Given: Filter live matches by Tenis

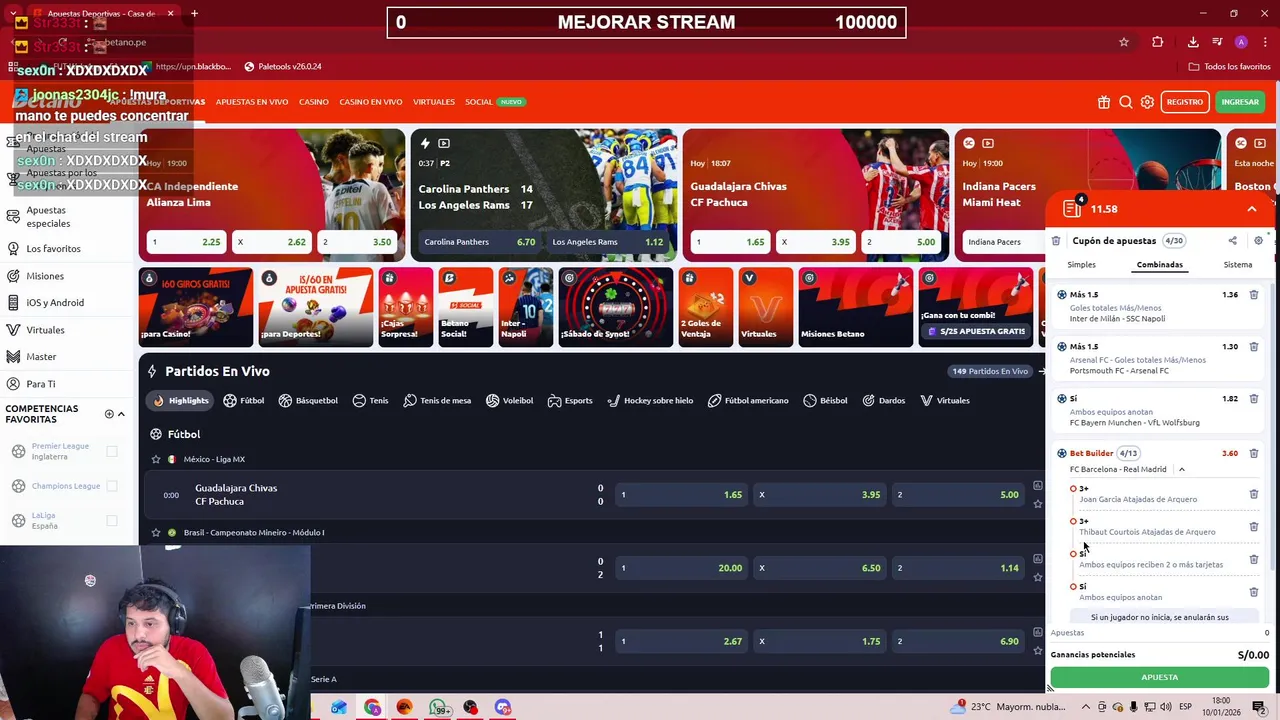Looking at the screenshot, I should (370, 401).
